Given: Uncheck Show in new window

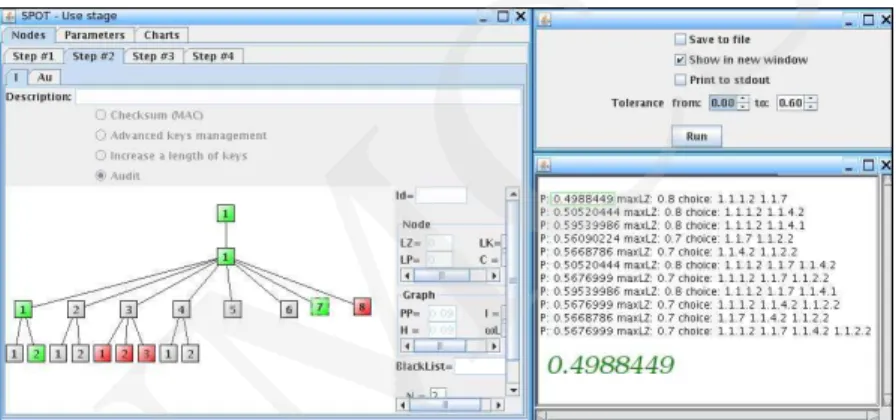Looking at the screenshot, I should [680, 59].
